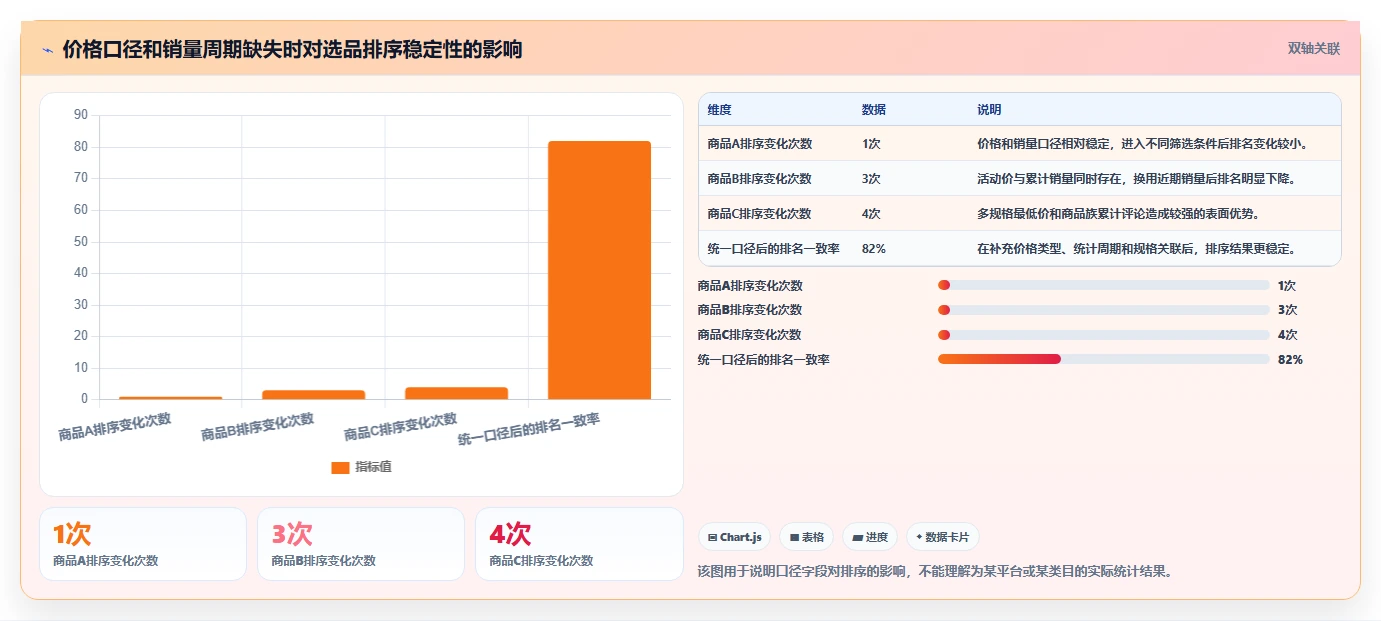Select the 进度 tag chip
The width and height of the screenshot is (1381, 621).
click(x=870, y=537)
